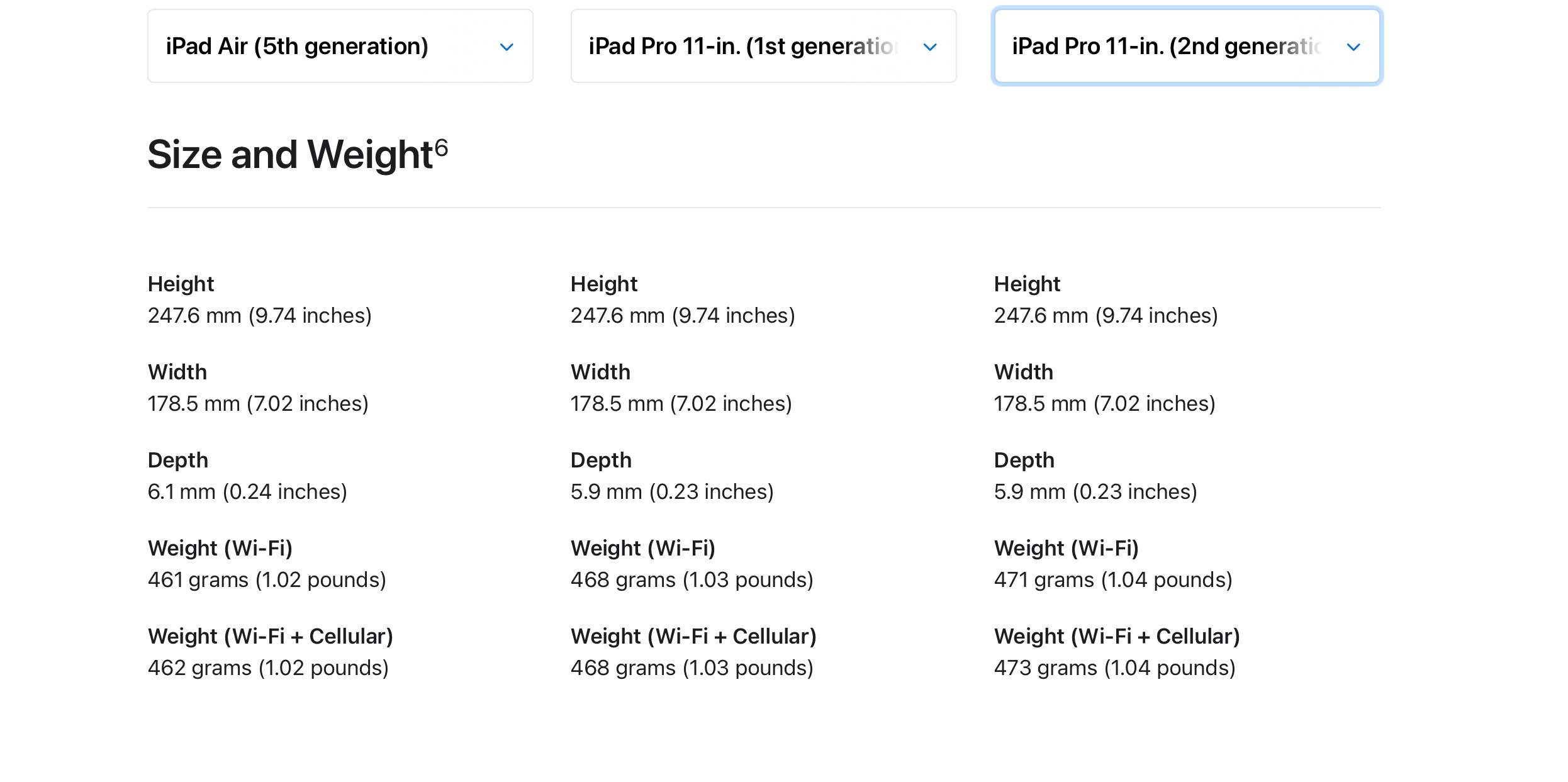The image size is (1568, 782).
Task: Click the iPad Air depth value 6.1 mm
Action: pos(247,492)
